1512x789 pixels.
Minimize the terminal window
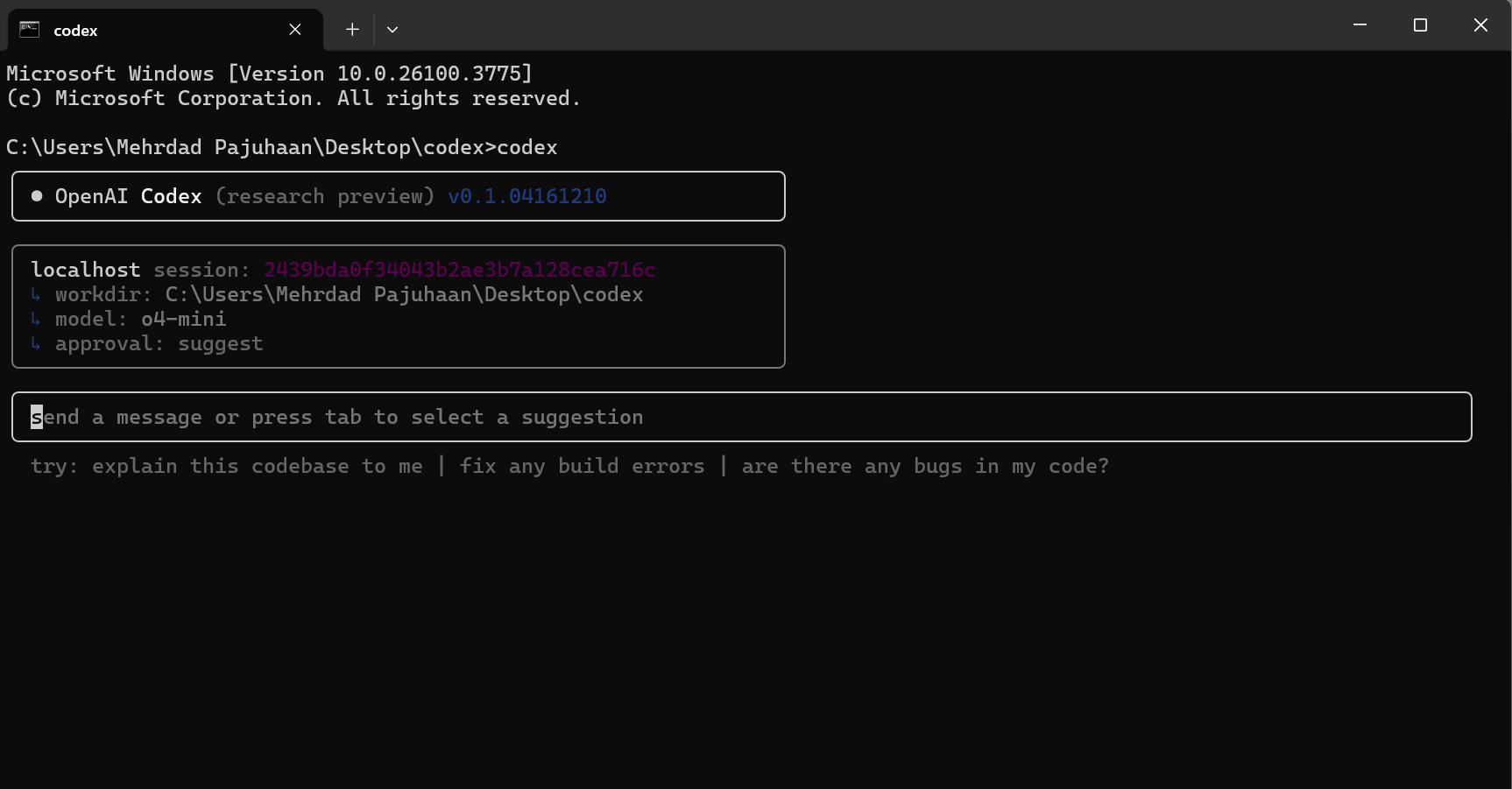(1360, 25)
